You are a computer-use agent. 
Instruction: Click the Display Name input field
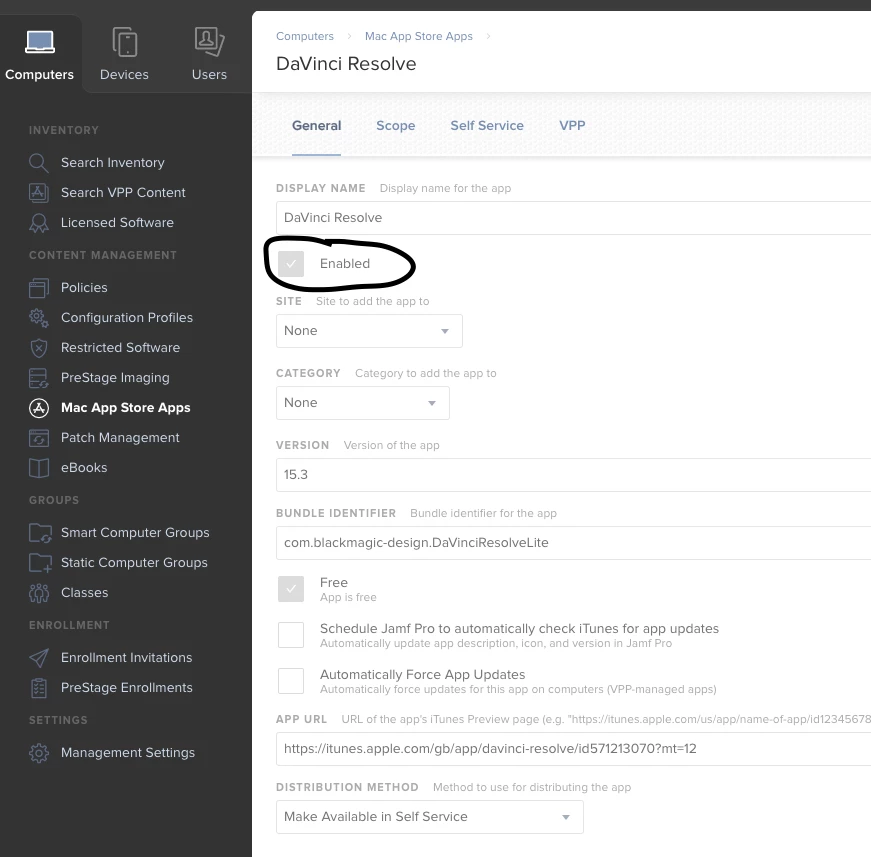[x=573, y=218]
